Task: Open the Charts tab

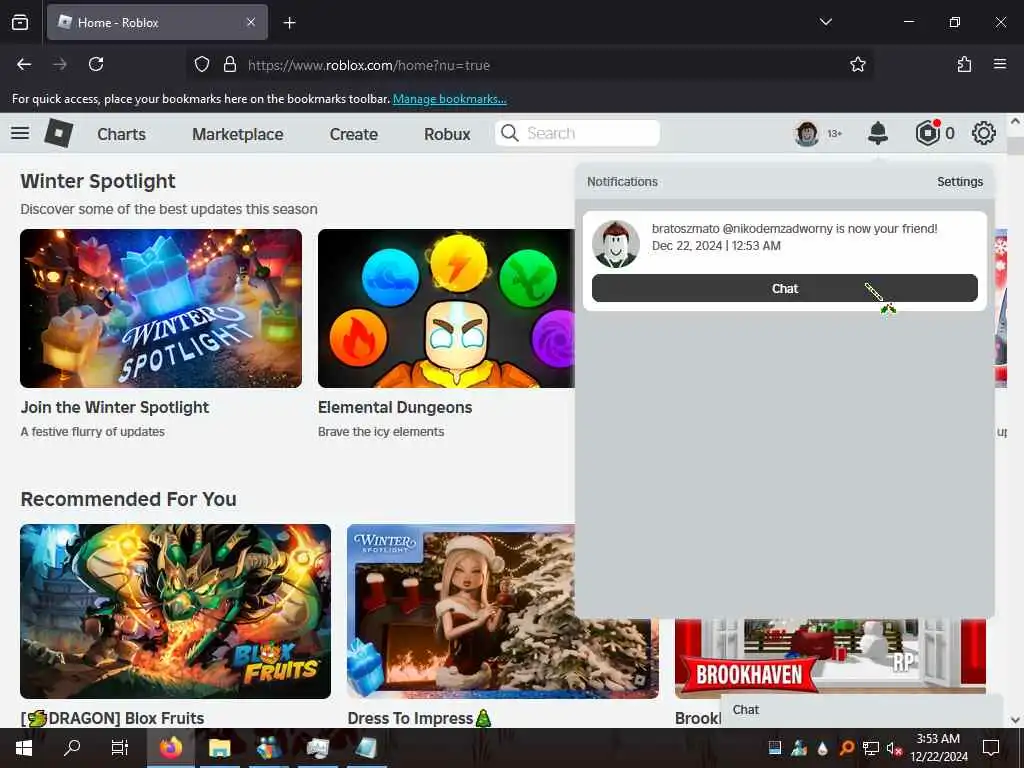Action: tap(121, 134)
